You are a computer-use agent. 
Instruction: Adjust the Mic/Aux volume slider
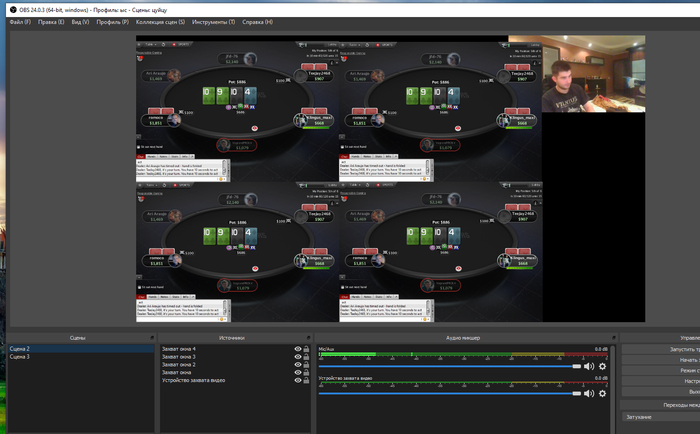[x=450, y=366]
